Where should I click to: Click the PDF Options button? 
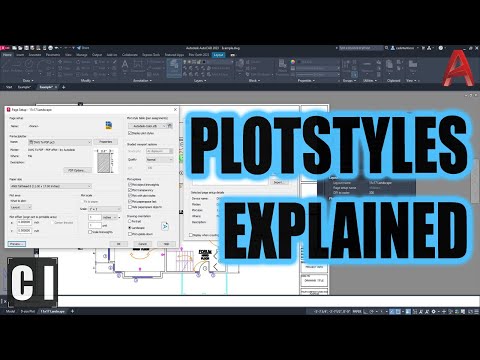click(77, 170)
